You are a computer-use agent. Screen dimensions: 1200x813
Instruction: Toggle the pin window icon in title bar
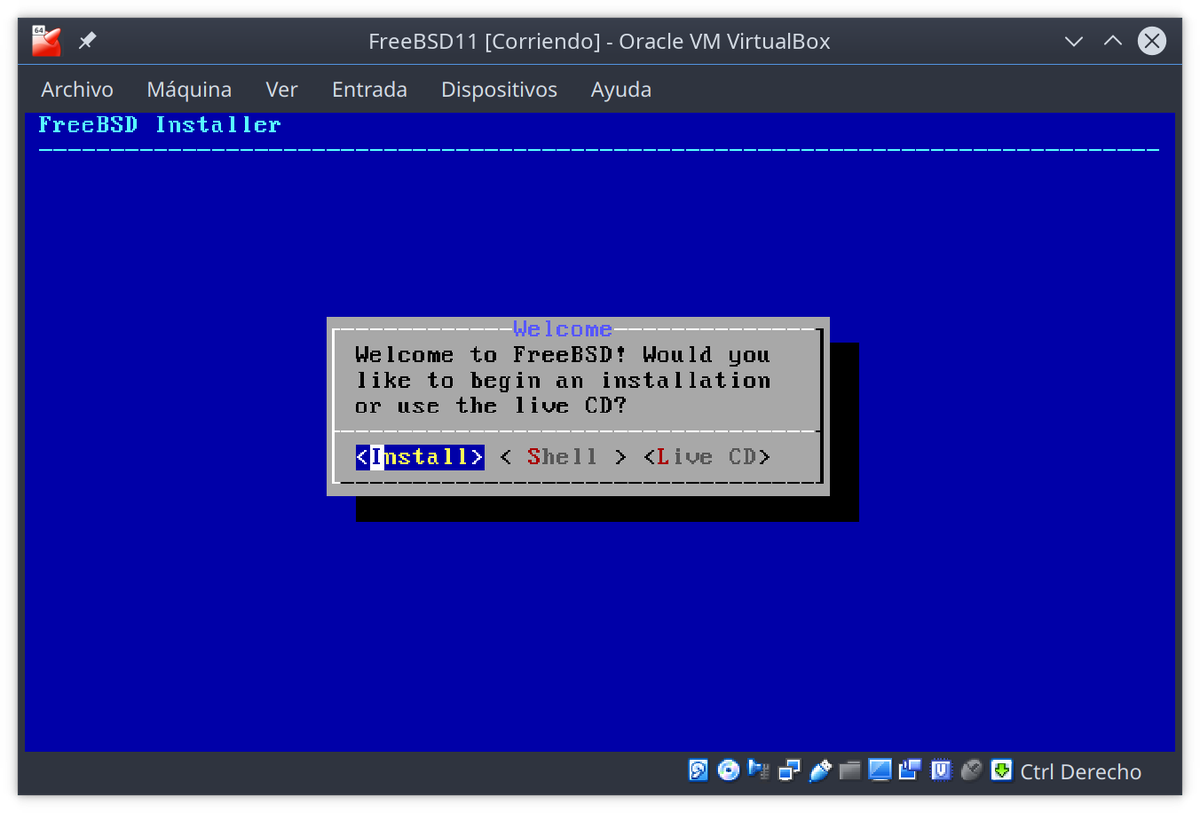[x=87, y=41]
